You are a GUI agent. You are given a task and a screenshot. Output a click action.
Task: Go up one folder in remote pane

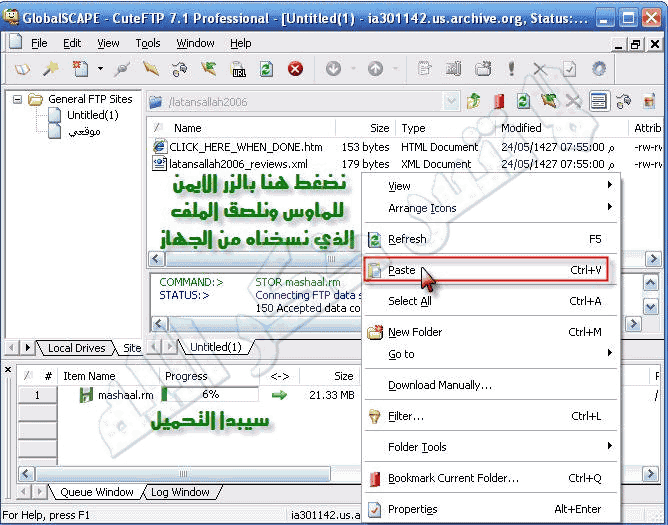coord(473,101)
